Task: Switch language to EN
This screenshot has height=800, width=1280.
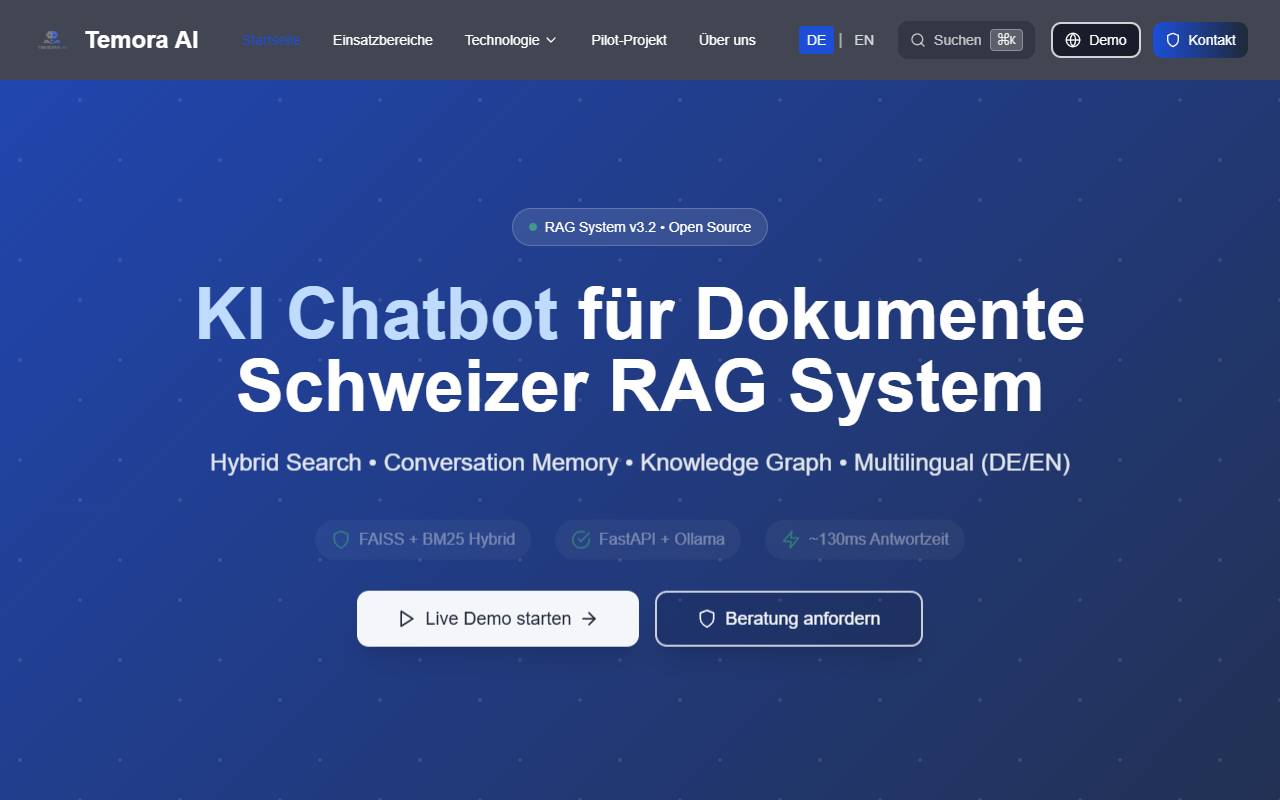Action: [864, 40]
